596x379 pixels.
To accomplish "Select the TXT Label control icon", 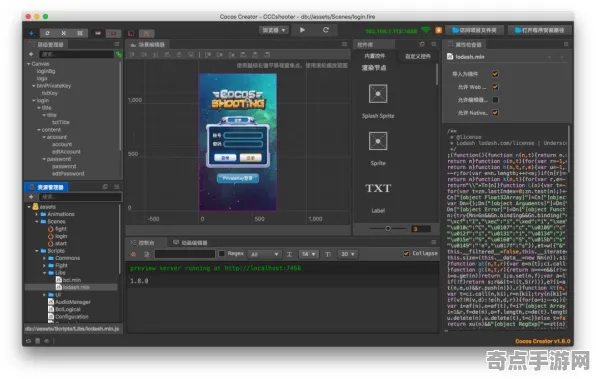I will 378,189.
